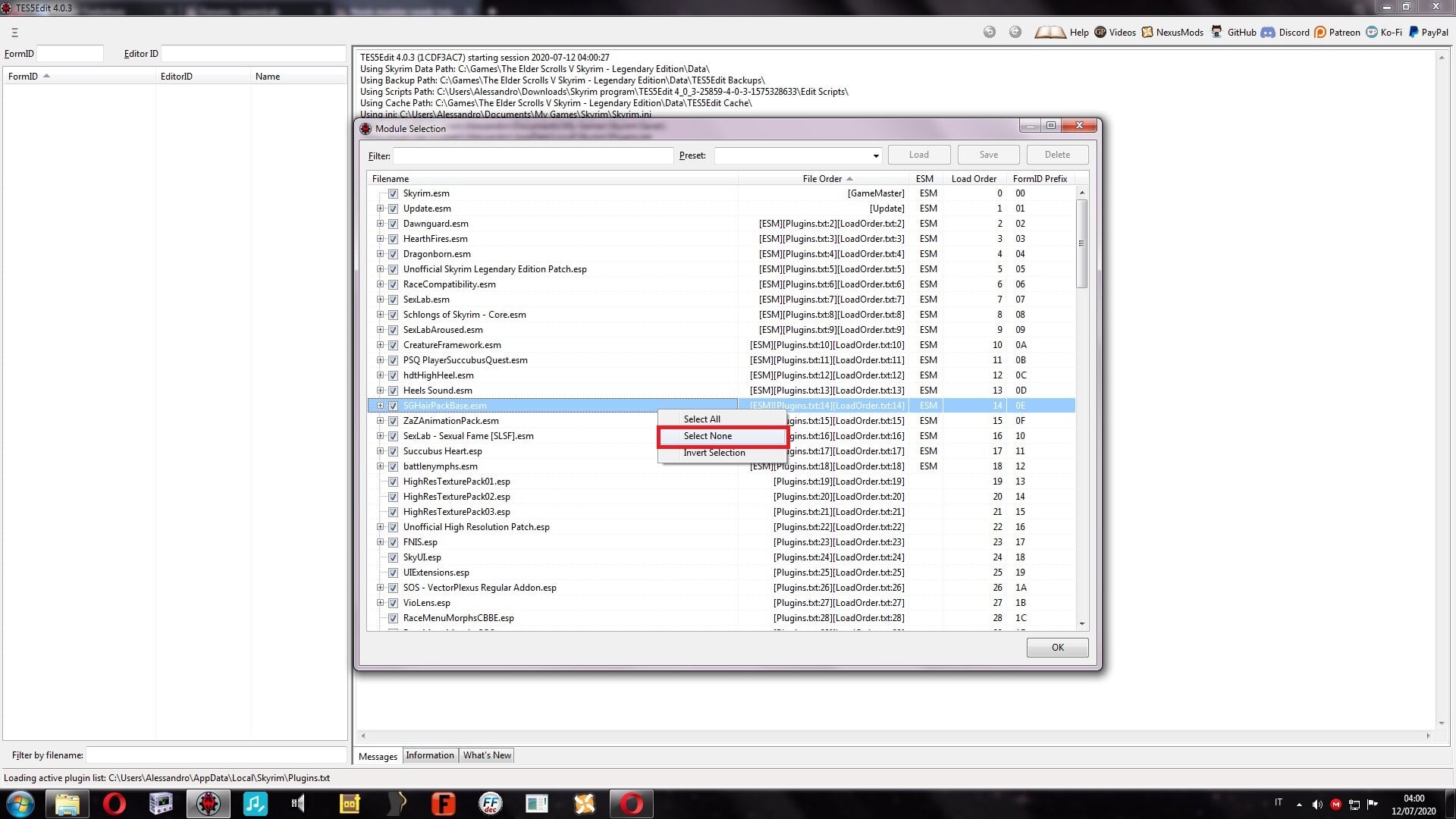1456x819 pixels.
Task: Click the volume icon in system tray
Action: (1317, 805)
